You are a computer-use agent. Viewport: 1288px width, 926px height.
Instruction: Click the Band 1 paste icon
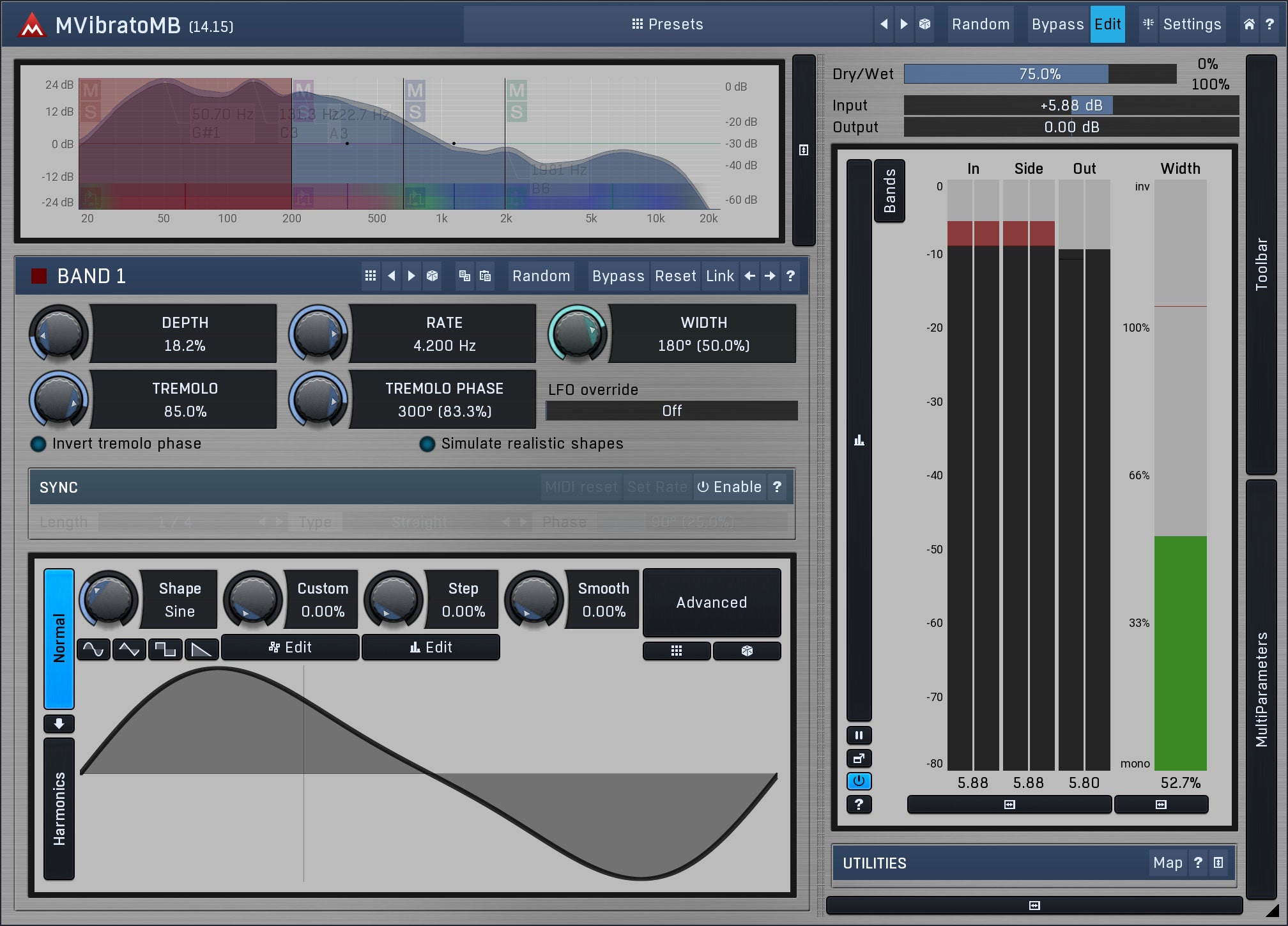(x=486, y=276)
